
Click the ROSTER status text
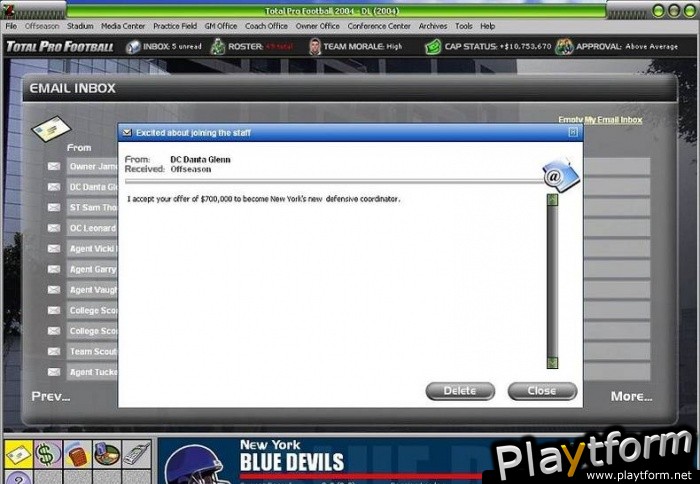(x=260, y=46)
